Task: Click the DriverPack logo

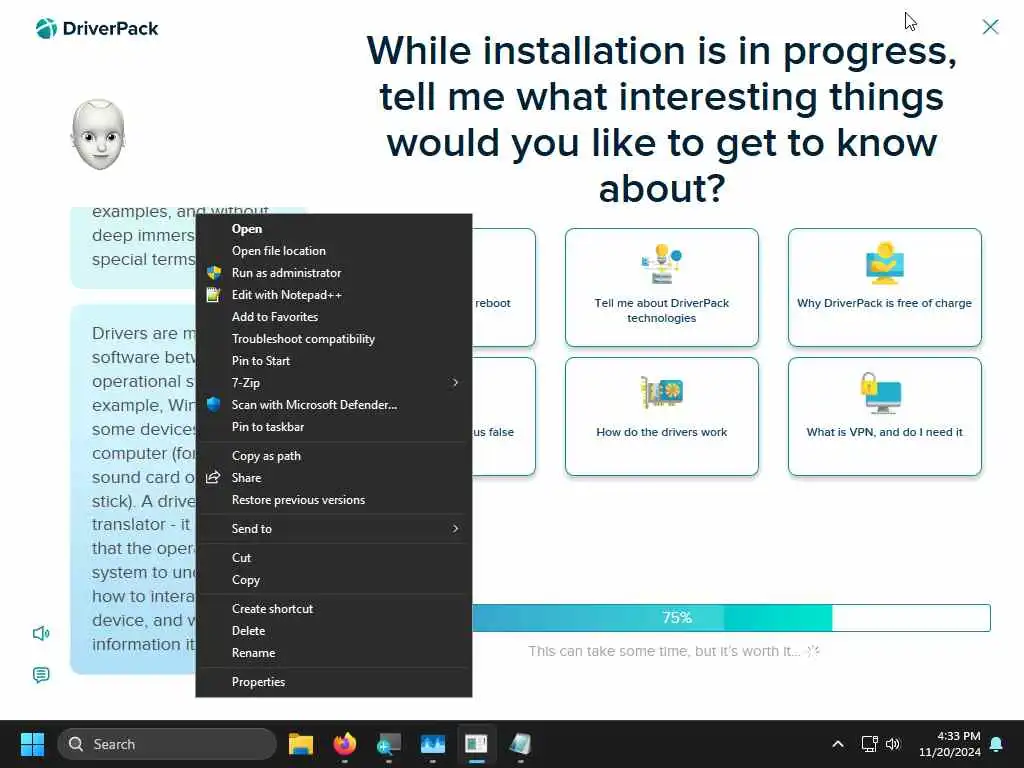Action: [x=97, y=29]
